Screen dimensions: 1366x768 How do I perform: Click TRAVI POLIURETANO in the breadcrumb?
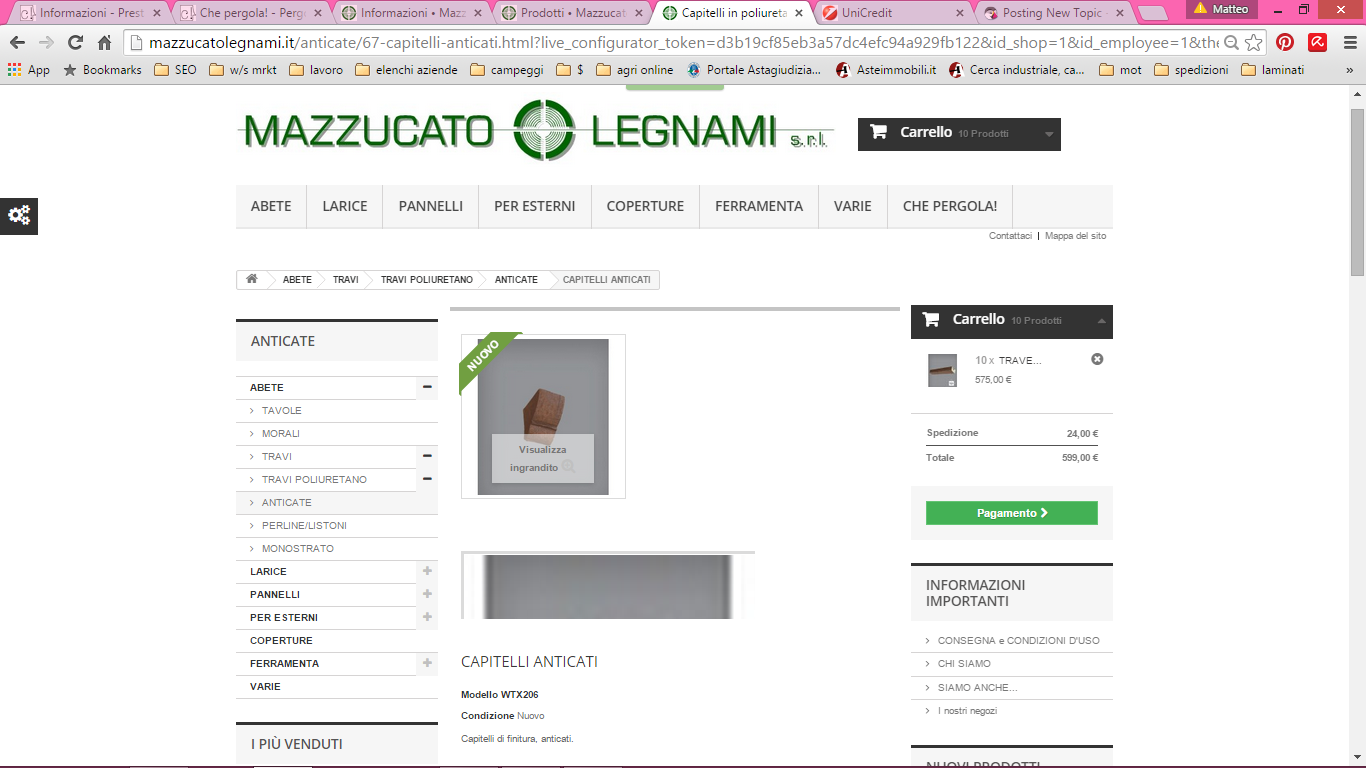coord(427,280)
